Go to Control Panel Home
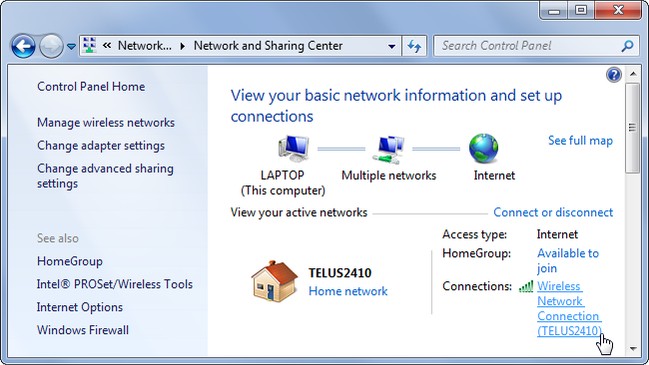Image resolution: width=649 pixels, height=365 pixels. pos(91,86)
